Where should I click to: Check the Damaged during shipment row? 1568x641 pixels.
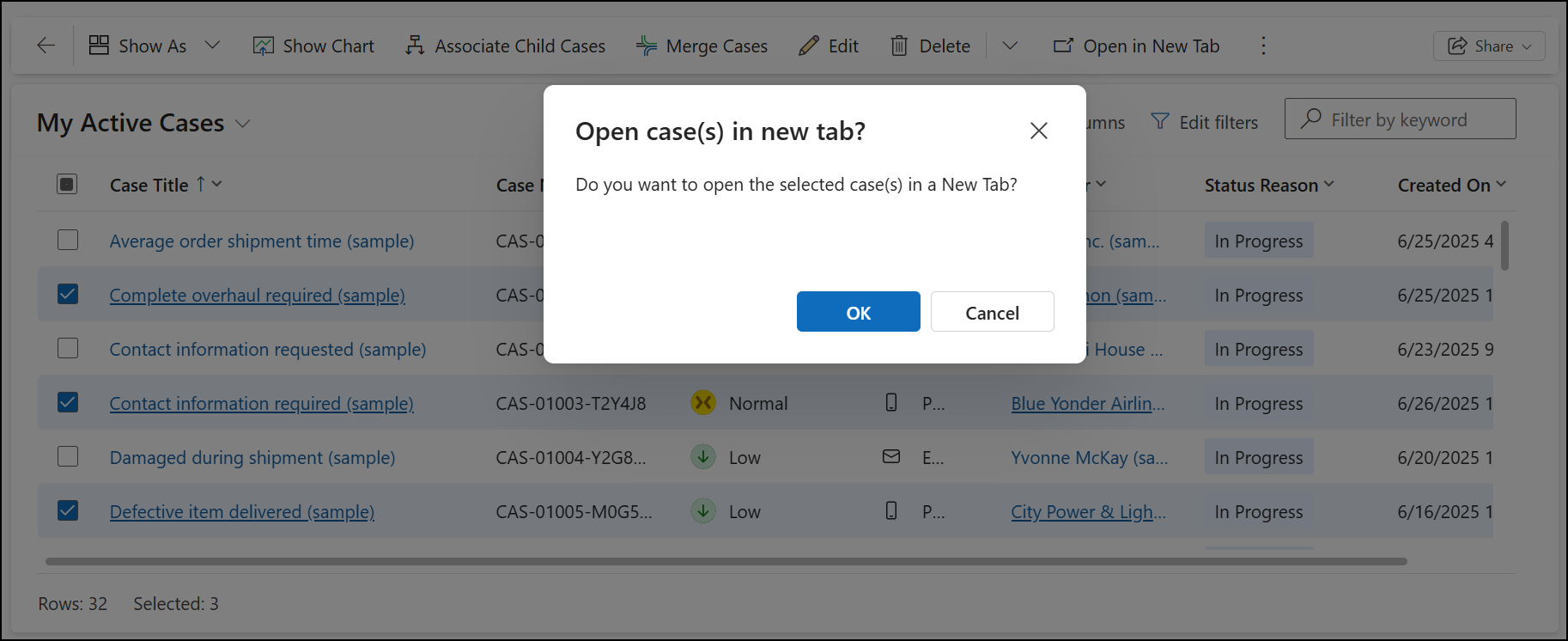[x=68, y=456]
